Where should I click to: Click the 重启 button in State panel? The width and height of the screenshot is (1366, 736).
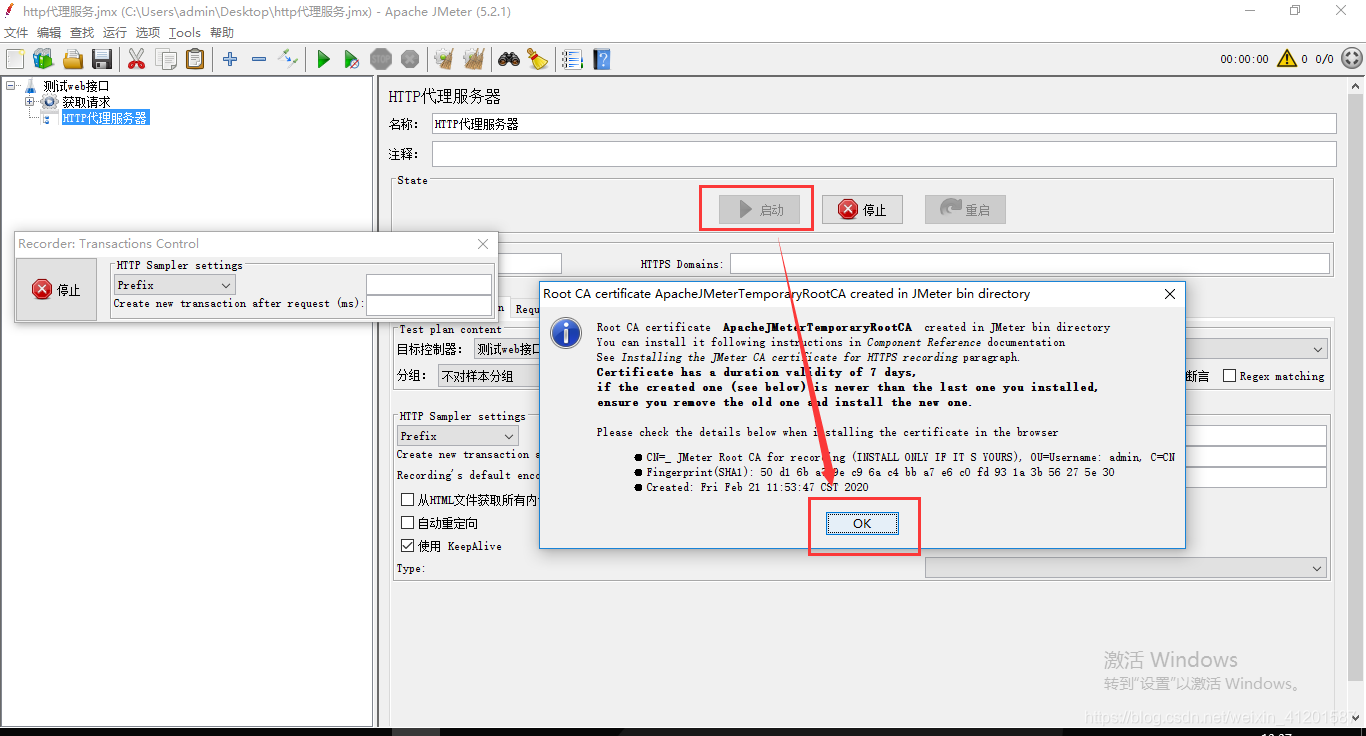coord(965,209)
